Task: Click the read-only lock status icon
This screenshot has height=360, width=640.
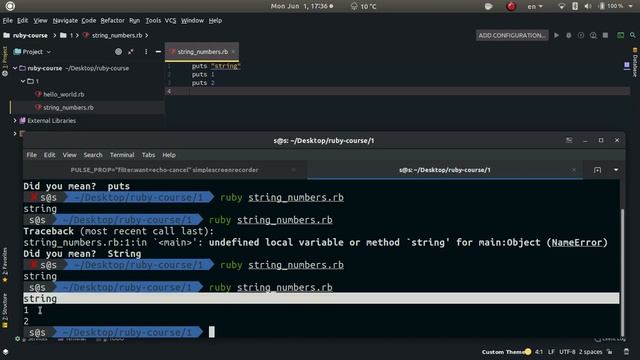Action: point(610,352)
